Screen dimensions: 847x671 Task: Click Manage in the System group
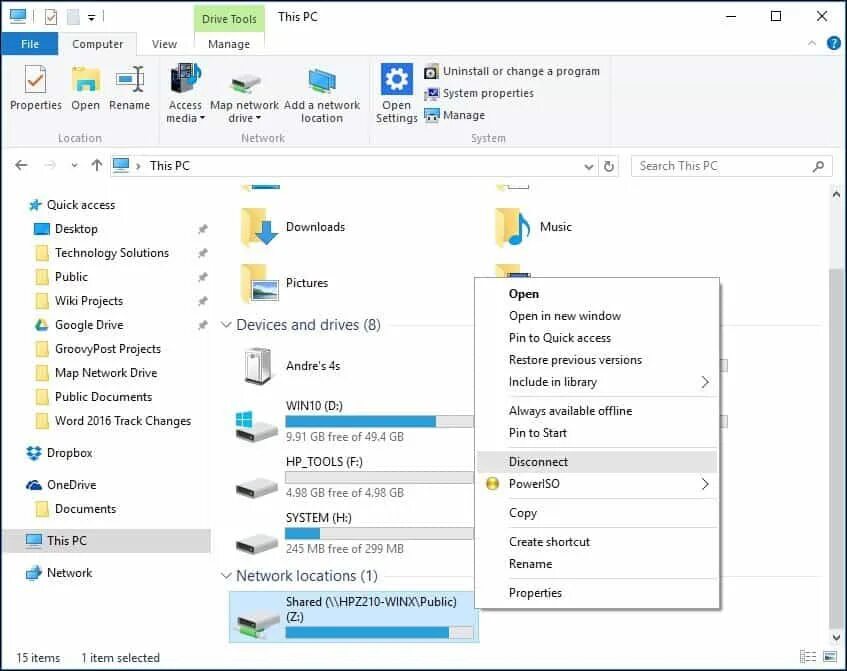455,115
